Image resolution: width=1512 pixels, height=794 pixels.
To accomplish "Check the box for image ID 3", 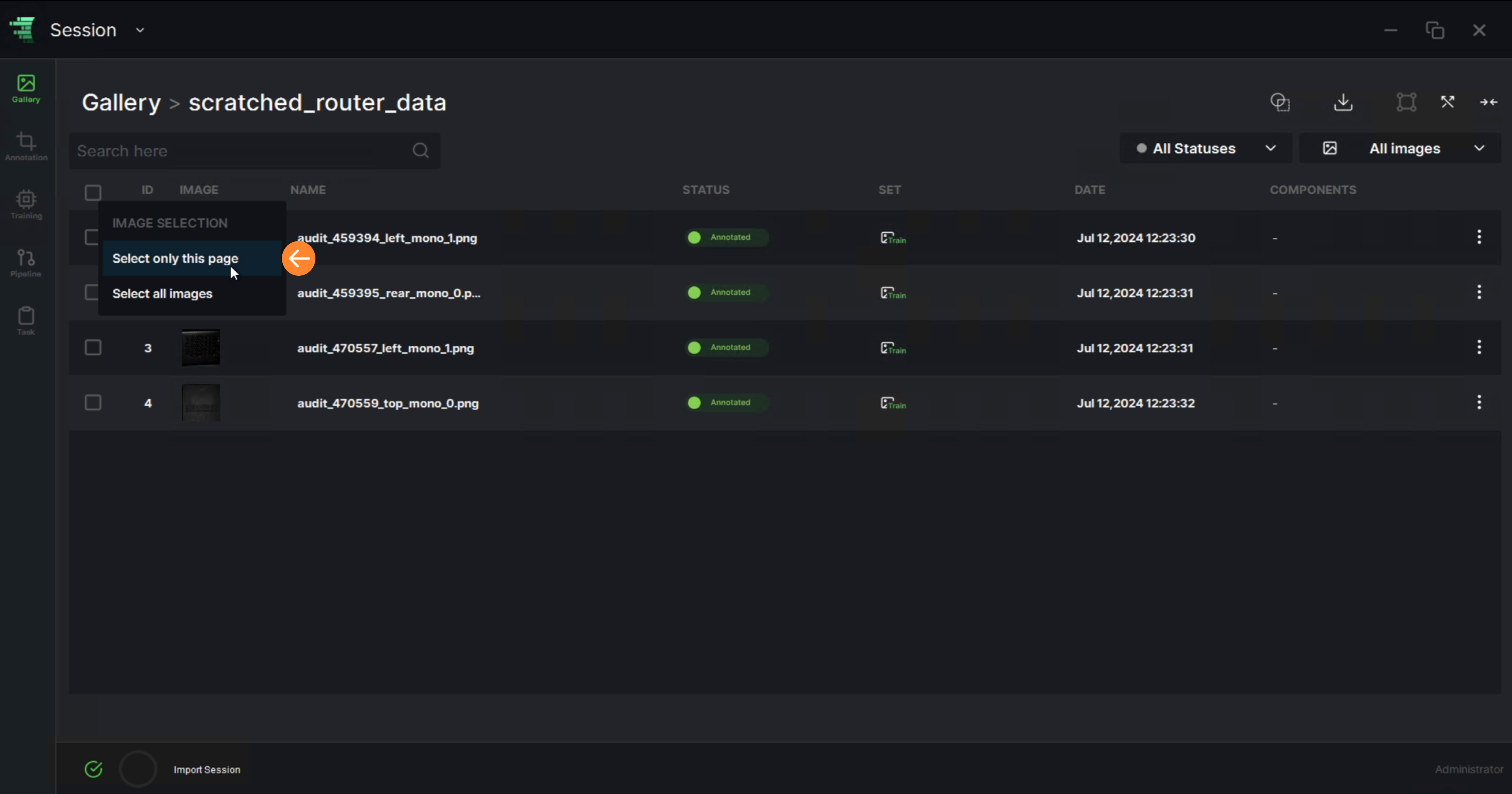I will coord(93,348).
